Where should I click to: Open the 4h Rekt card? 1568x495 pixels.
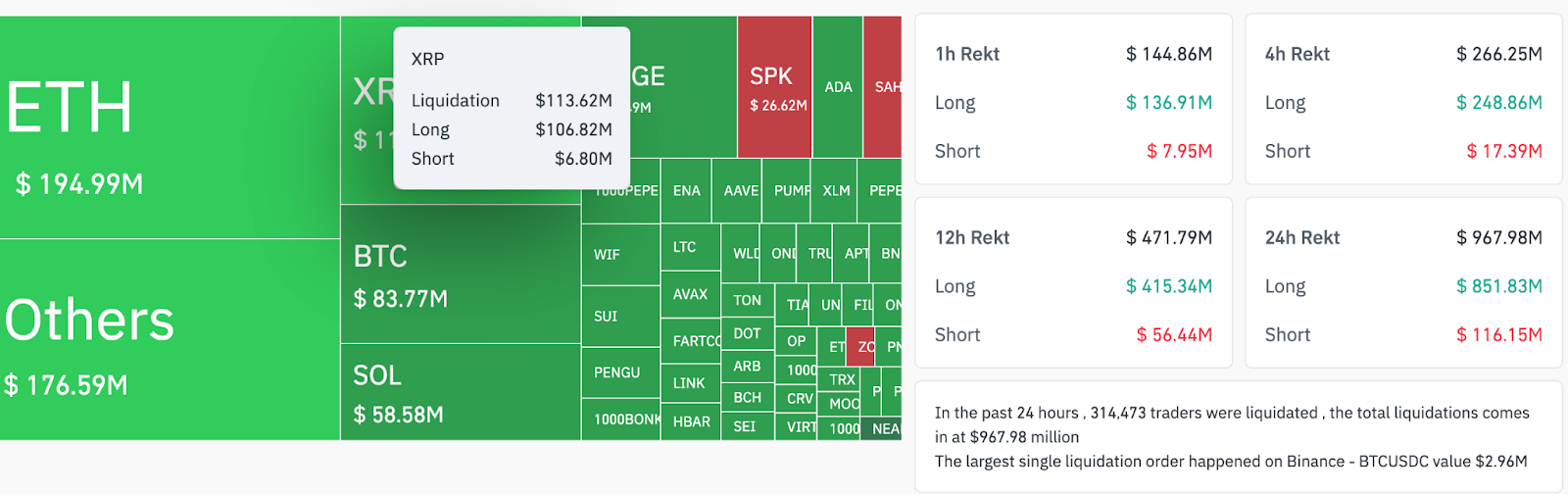coord(1403,99)
